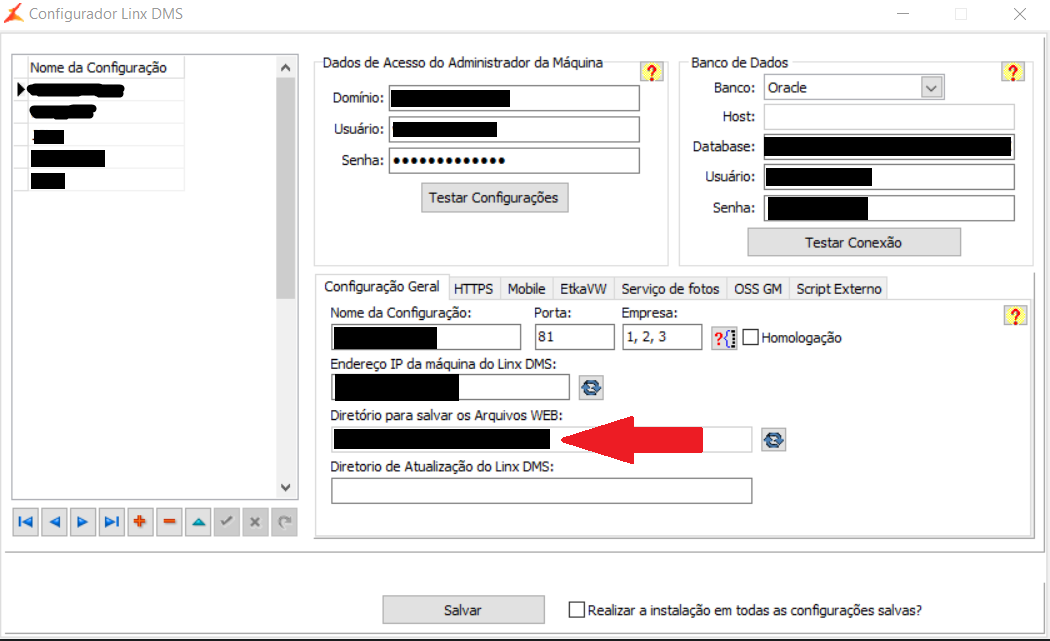Viewport: 1050px width, 641px height.
Task: Click Nome da Configuração column header
Action: click(106, 68)
